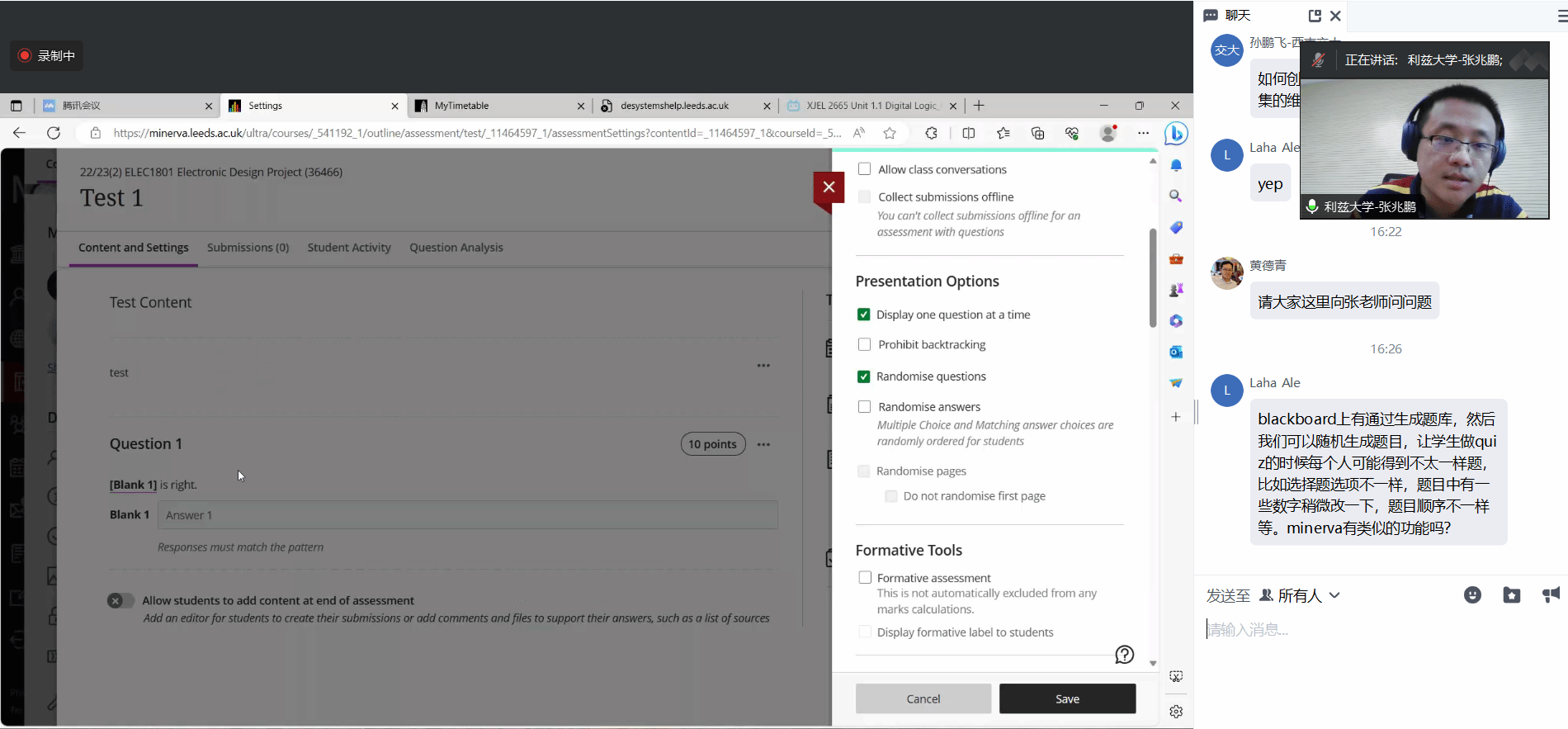This screenshot has height=729, width=1568.
Task: Toggle allow students to add content switch
Action: pyautogui.click(x=120, y=601)
